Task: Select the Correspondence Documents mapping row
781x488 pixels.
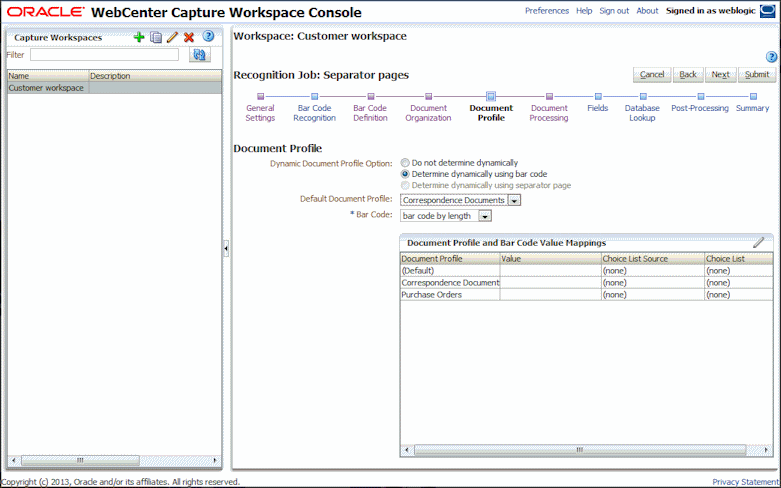Action: click(587, 283)
